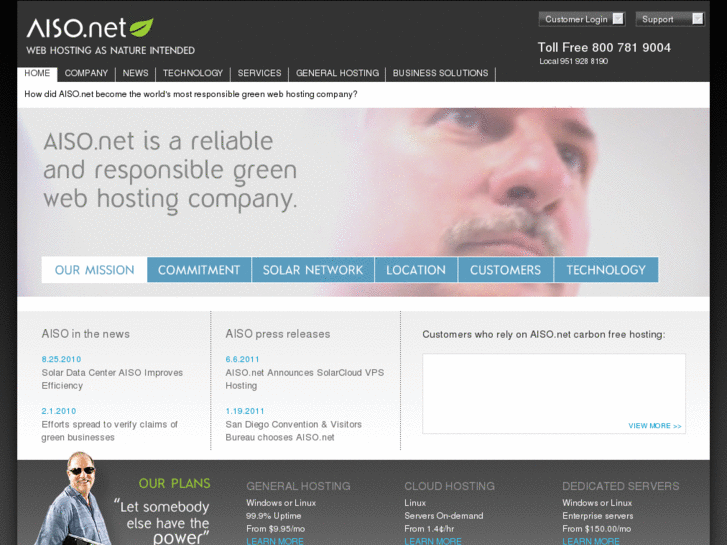Click LEARN MORE under General Hosting
Image resolution: width=727 pixels, height=545 pixels.
click(275, 541)
